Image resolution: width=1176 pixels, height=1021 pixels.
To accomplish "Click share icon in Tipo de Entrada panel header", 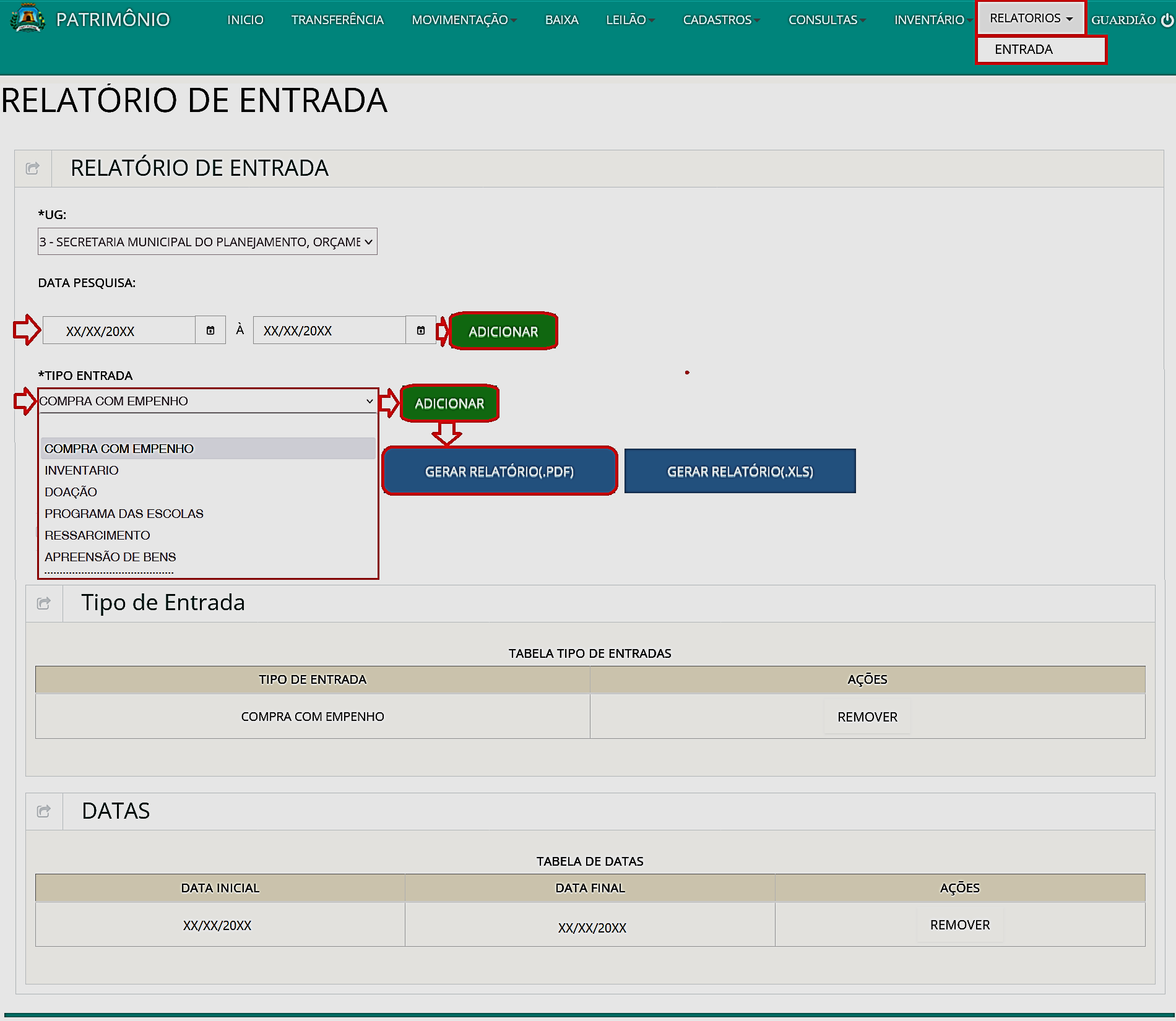I will [x=43, y=603].
